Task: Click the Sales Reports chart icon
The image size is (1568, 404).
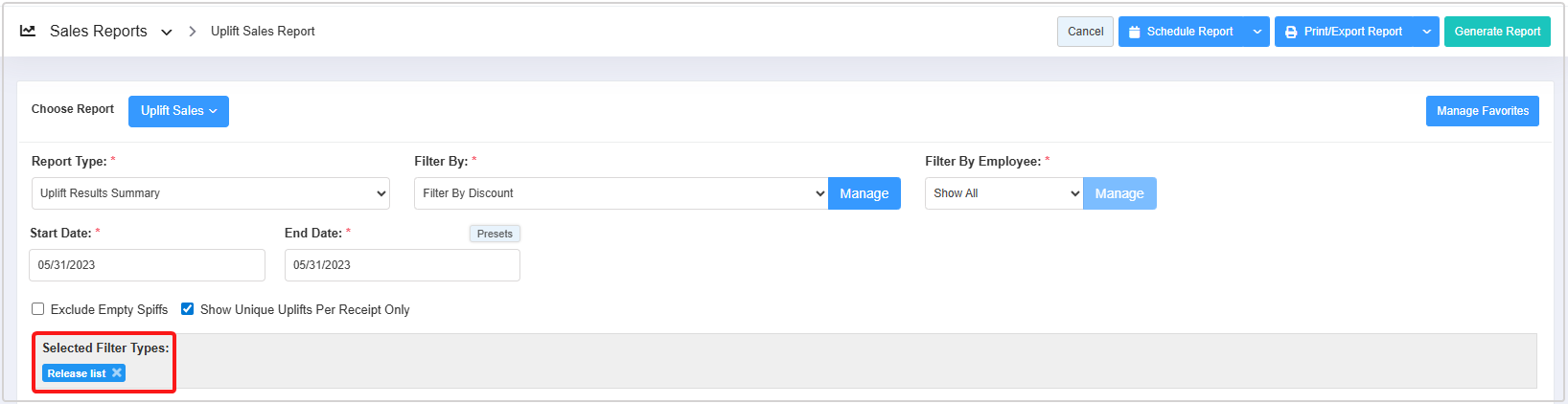Action: 28,31
